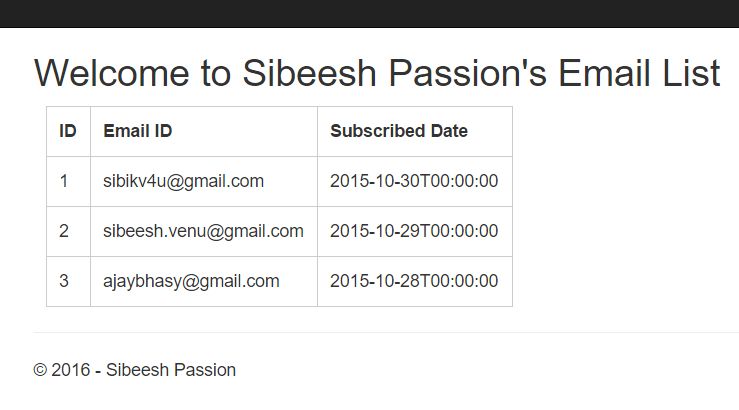Click the date 2015-10-29T00:00:00
Viewport: 739px width, 410px height.
tap(414, 231)
